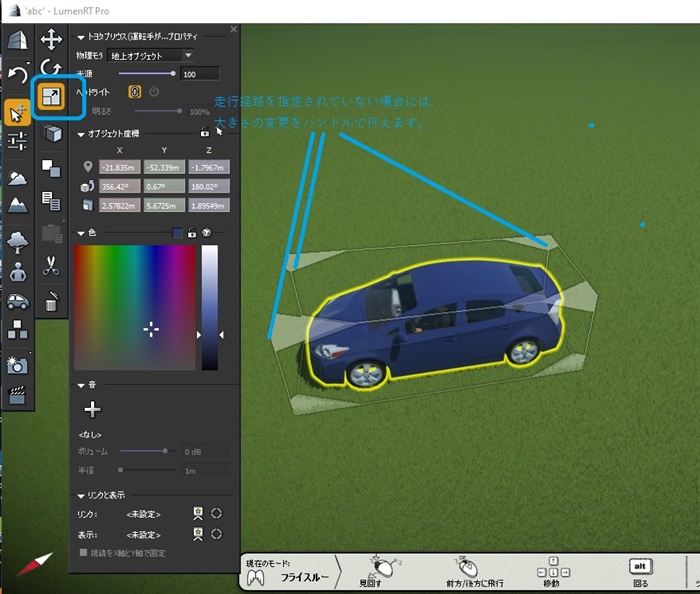
Task: Click the link bookmark star icon
Action: 198,513
